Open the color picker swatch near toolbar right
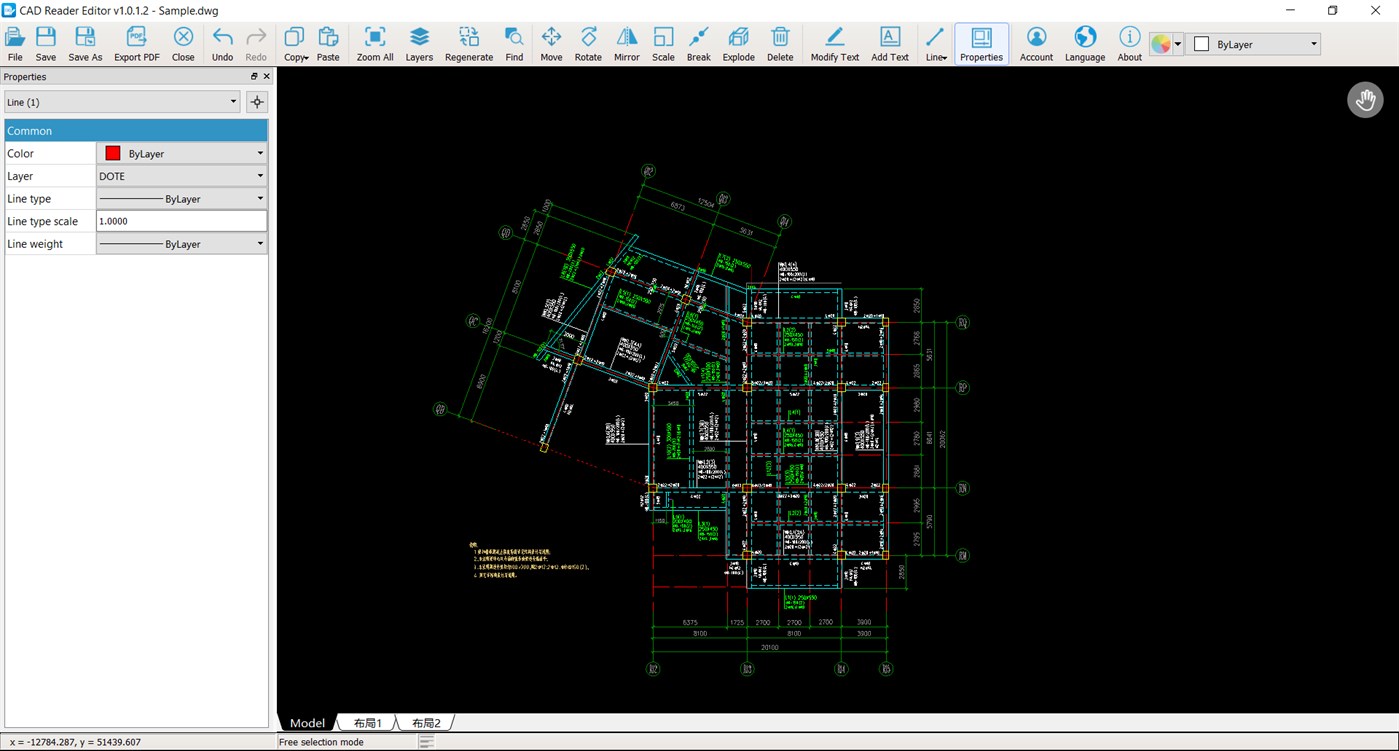Screen dimensions: 1399x751 click(x=1162, y=43)
